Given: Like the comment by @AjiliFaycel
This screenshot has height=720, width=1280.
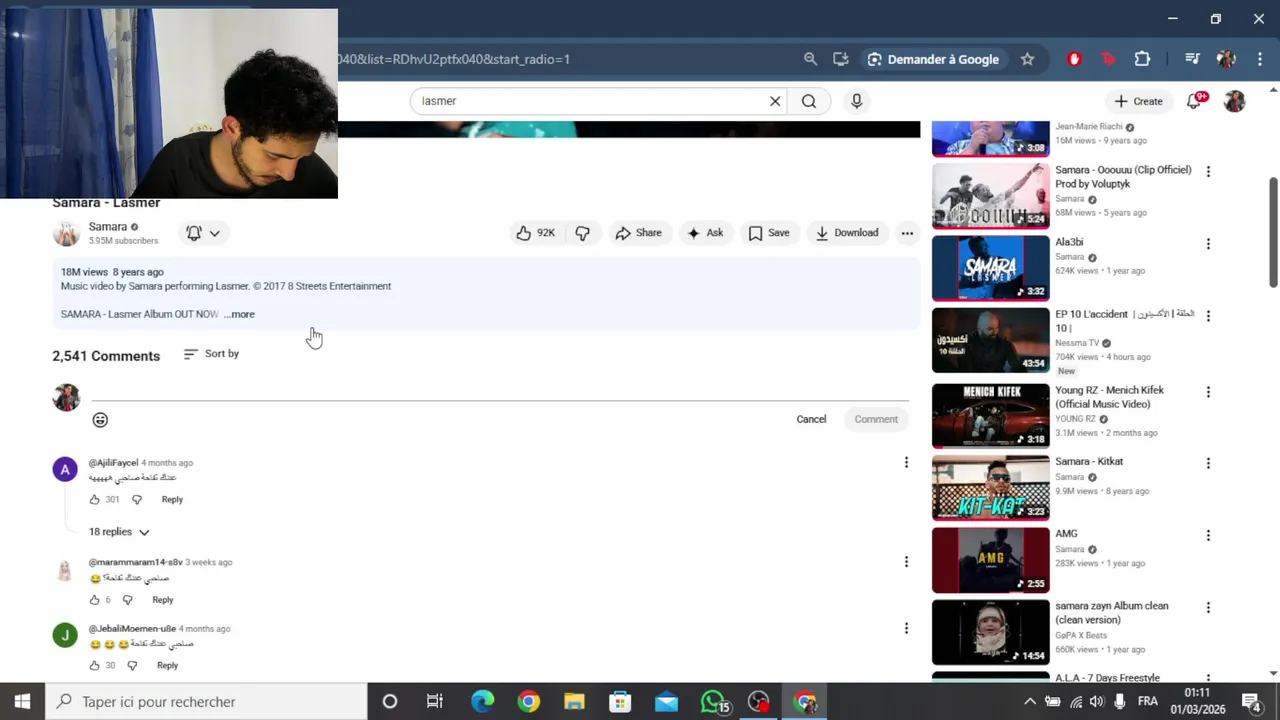Looking at the screenshot, I should 95,499.
